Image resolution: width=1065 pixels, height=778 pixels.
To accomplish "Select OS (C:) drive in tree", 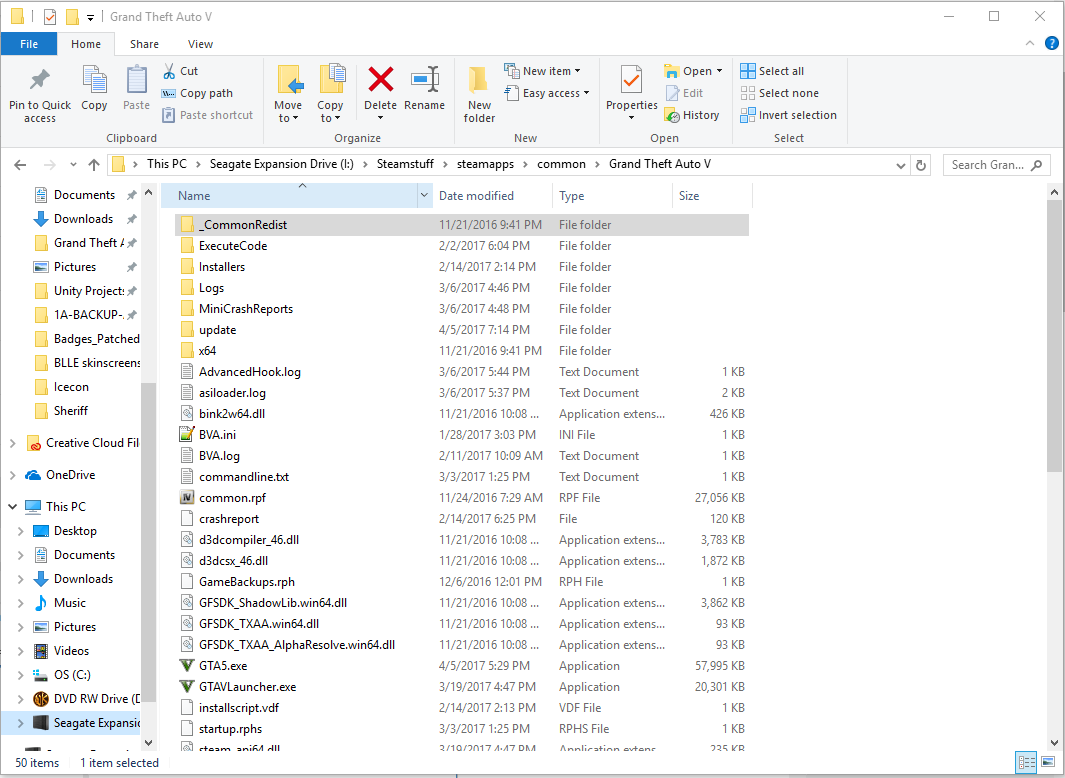I will pyautogui.click(x=72, y=675).
